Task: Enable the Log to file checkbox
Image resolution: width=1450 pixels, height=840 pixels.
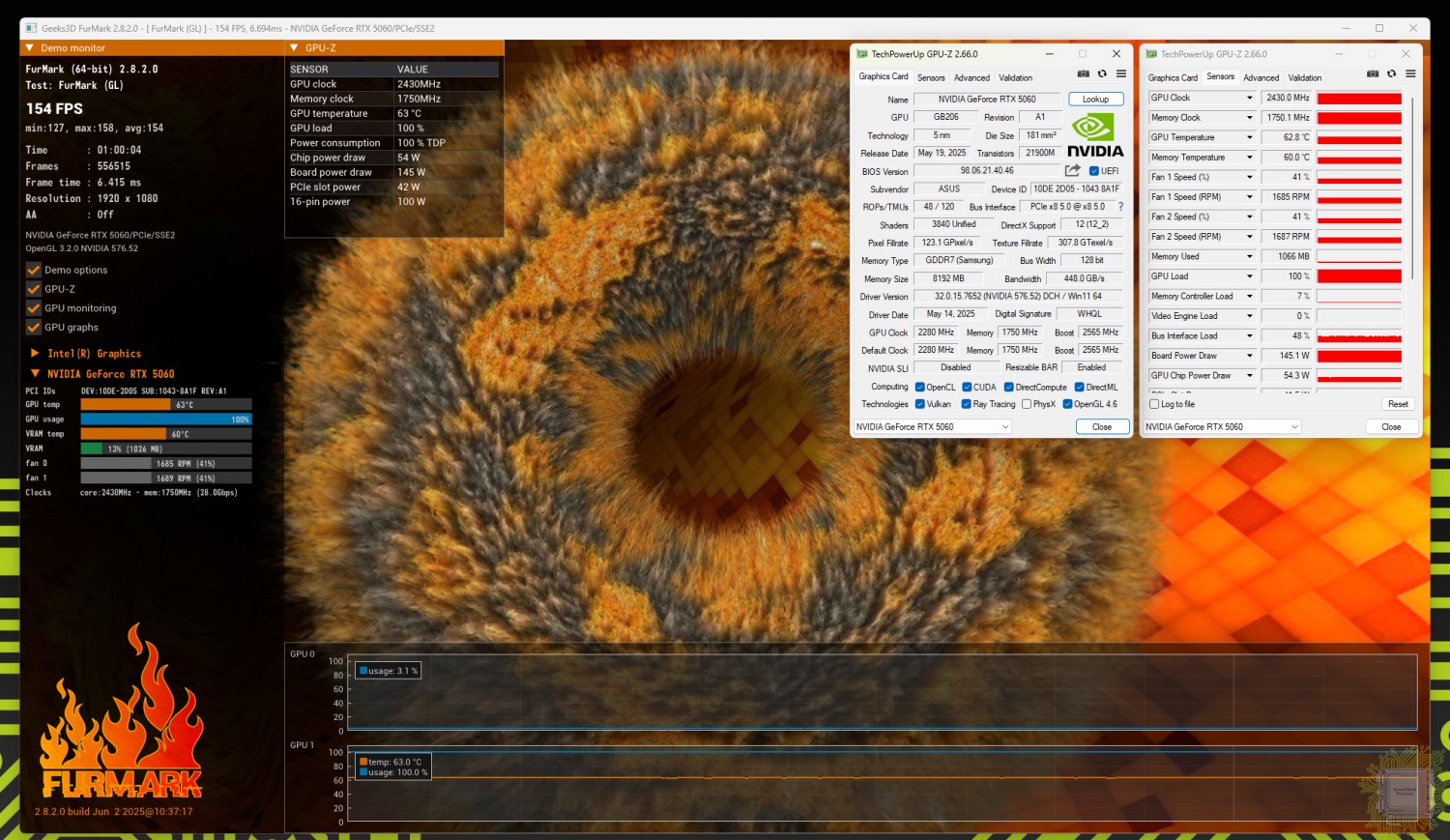Action: tap(1154, 404)
